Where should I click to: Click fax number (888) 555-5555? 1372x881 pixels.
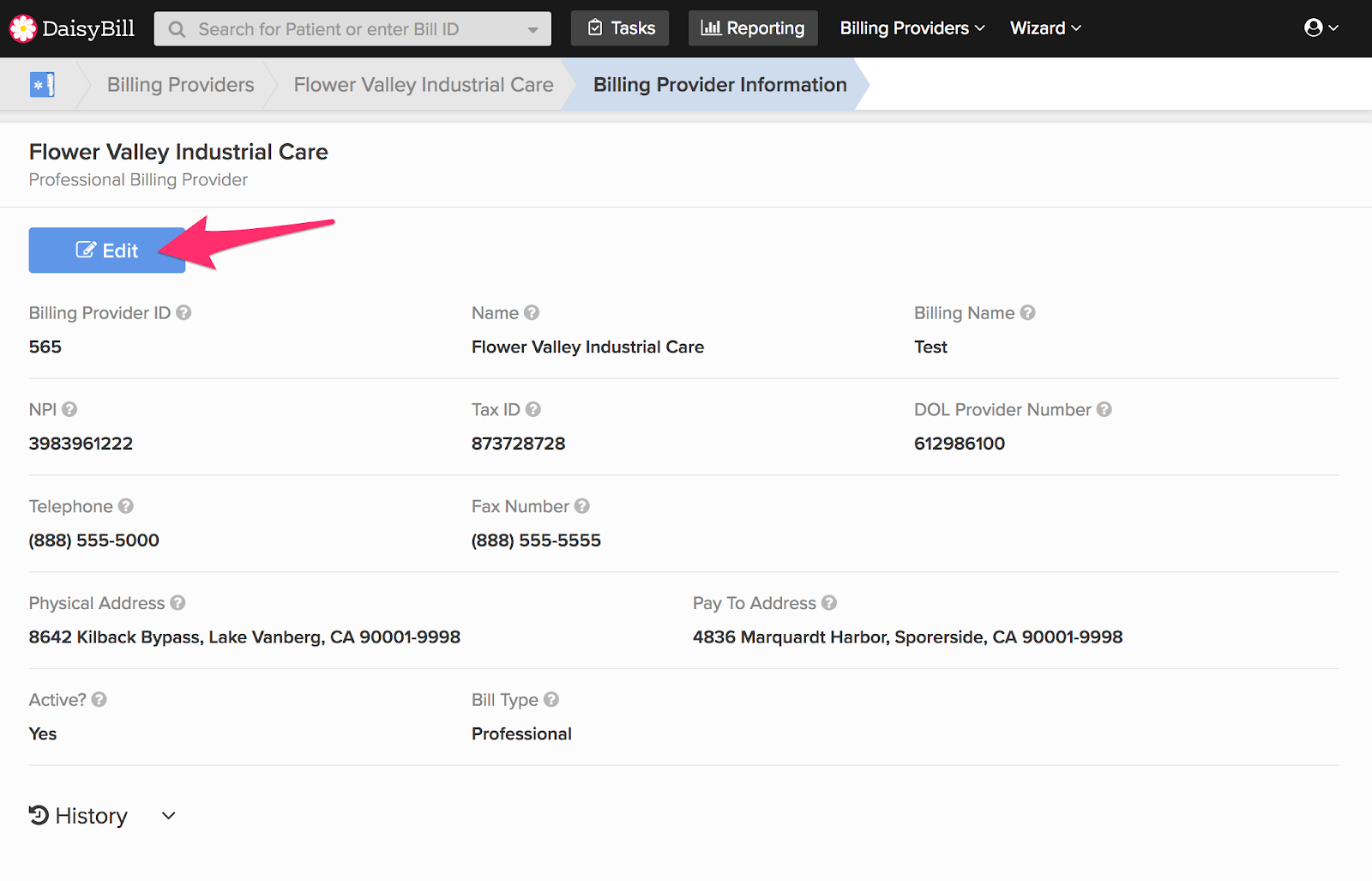pos(537,540)
